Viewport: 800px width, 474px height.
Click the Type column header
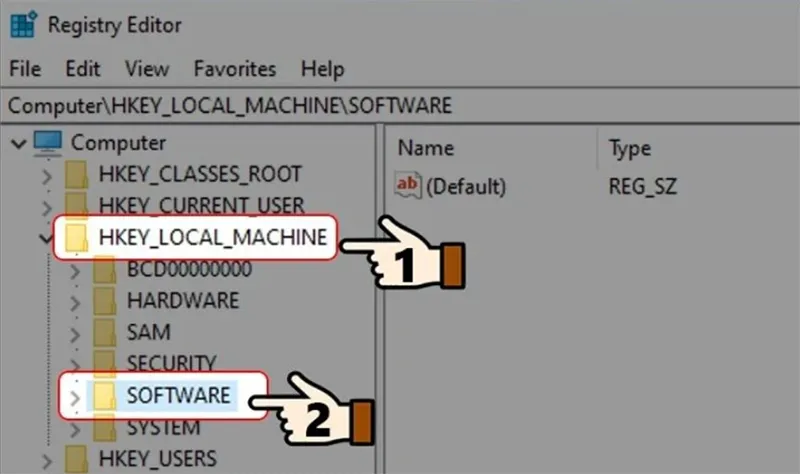coord(630,148)
